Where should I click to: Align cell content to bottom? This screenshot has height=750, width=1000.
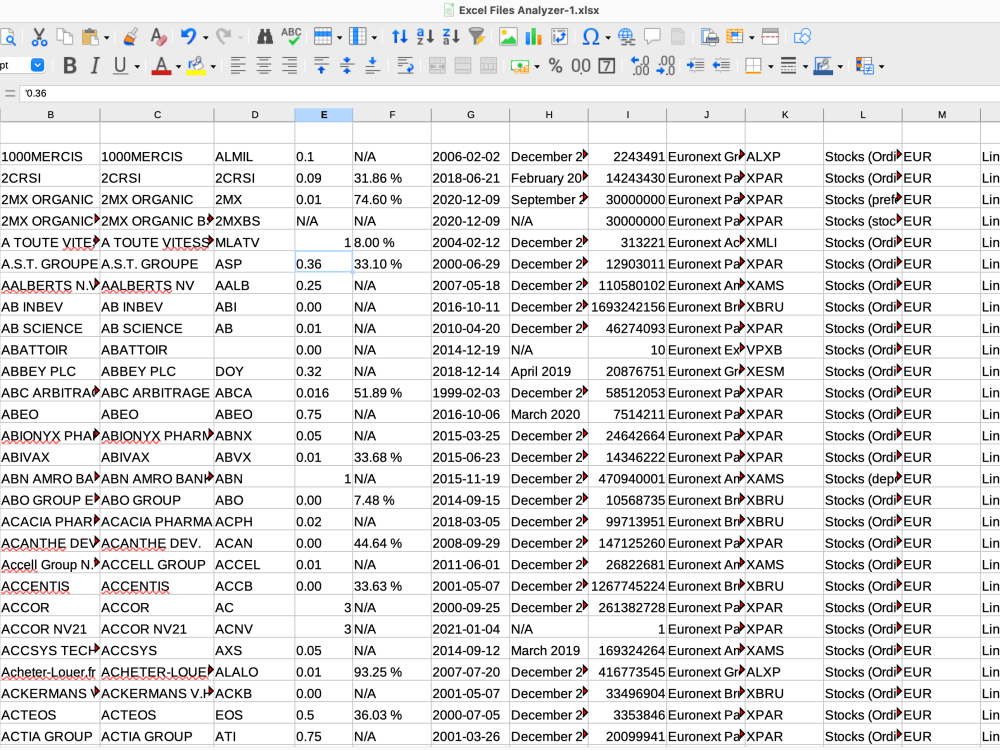372,66
